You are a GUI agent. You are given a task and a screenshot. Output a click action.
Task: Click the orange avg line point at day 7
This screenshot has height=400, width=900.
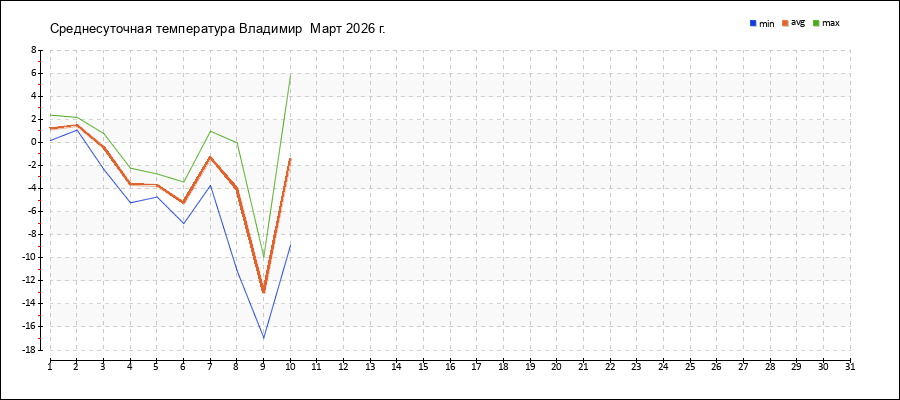210,157
